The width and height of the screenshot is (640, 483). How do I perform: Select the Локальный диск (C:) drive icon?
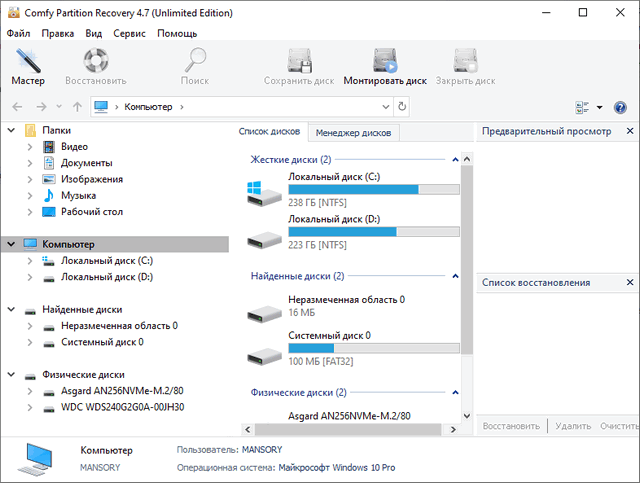[x=266, y=189]
